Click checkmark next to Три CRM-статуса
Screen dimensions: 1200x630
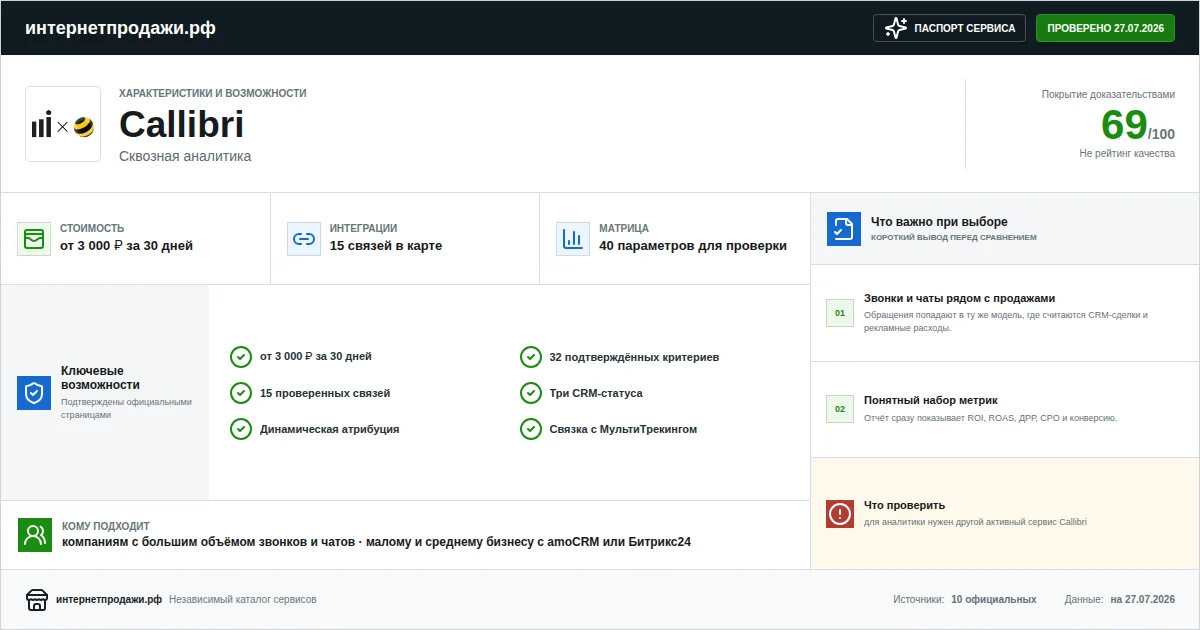[531, 393]
